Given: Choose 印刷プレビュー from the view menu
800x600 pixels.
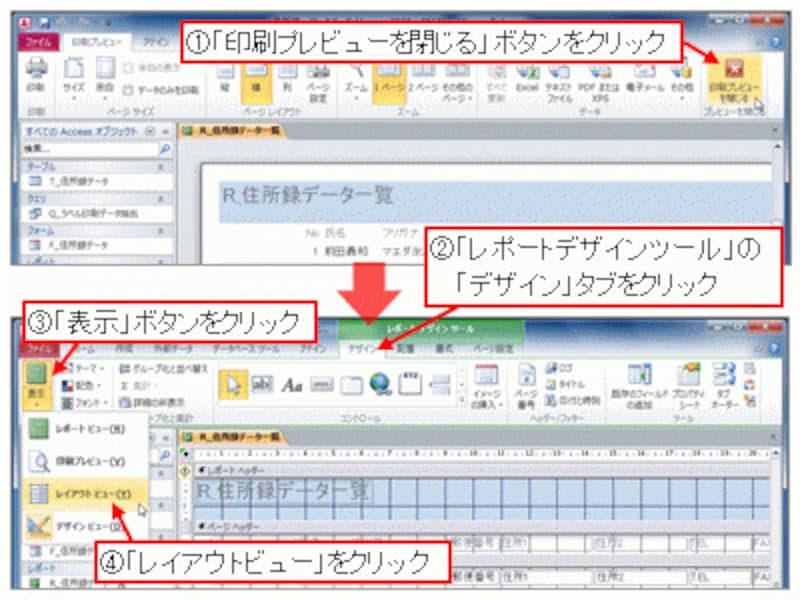Looking at the screenshot, I should 85,461.
